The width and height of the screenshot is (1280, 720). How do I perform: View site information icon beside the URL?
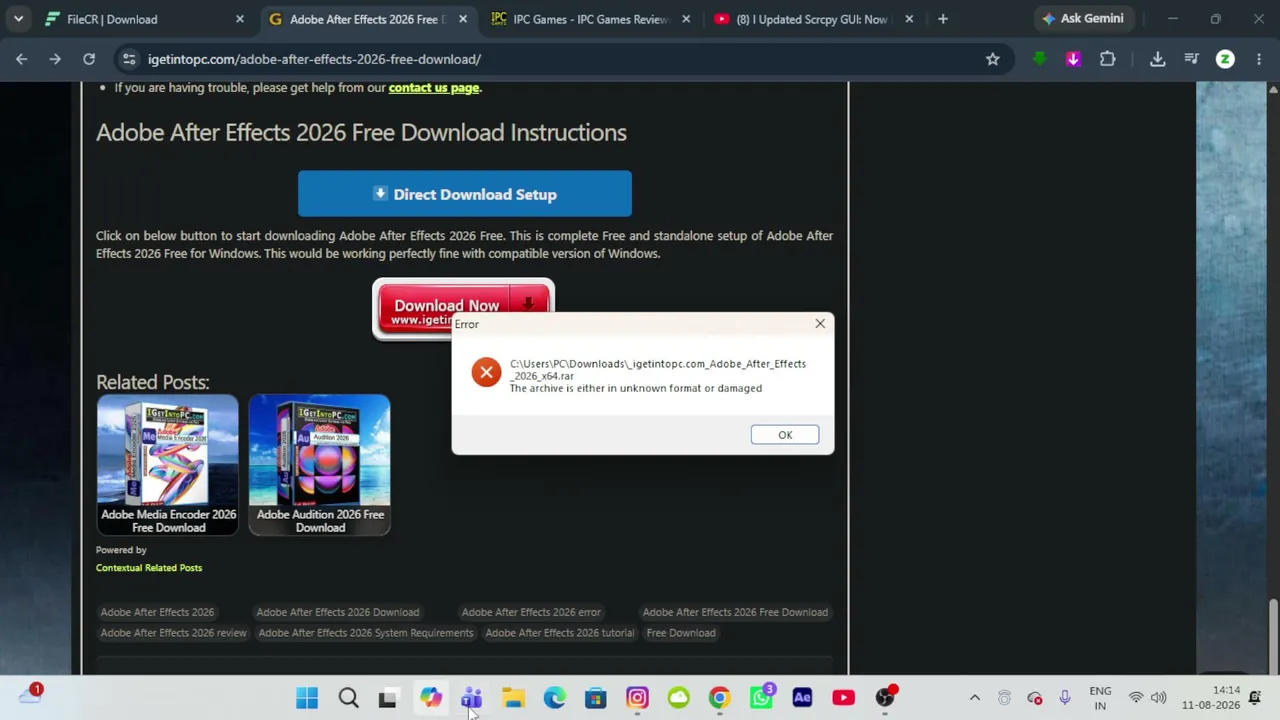129,59
